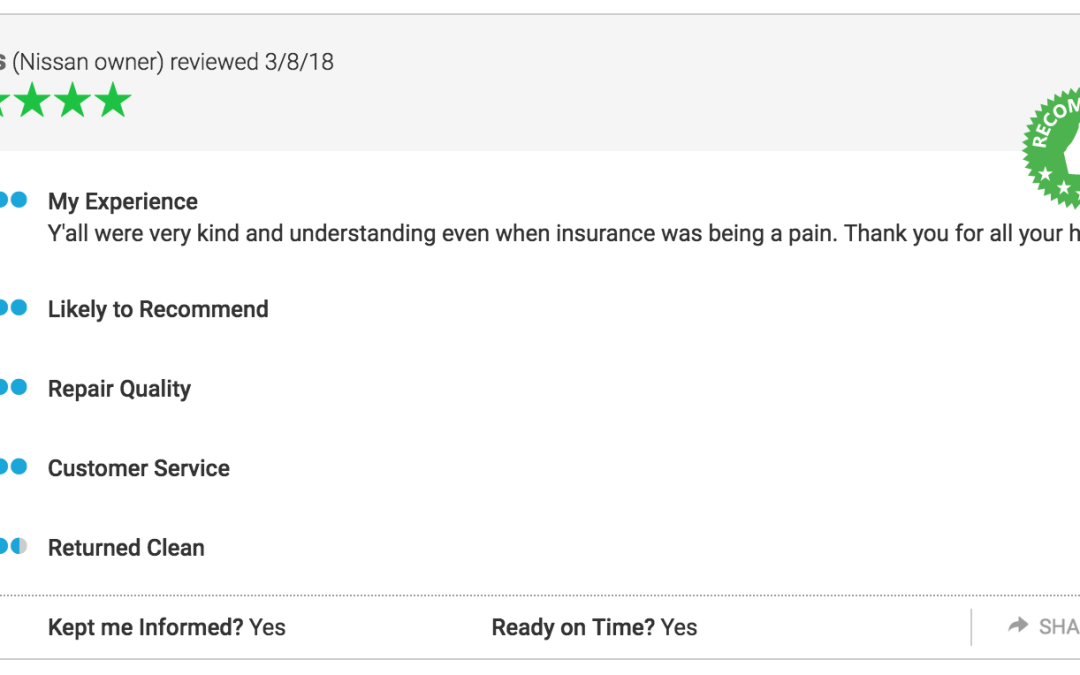Select the Returned Clean label
This screenshot has width=1080, height=675.
coord(126,548)
